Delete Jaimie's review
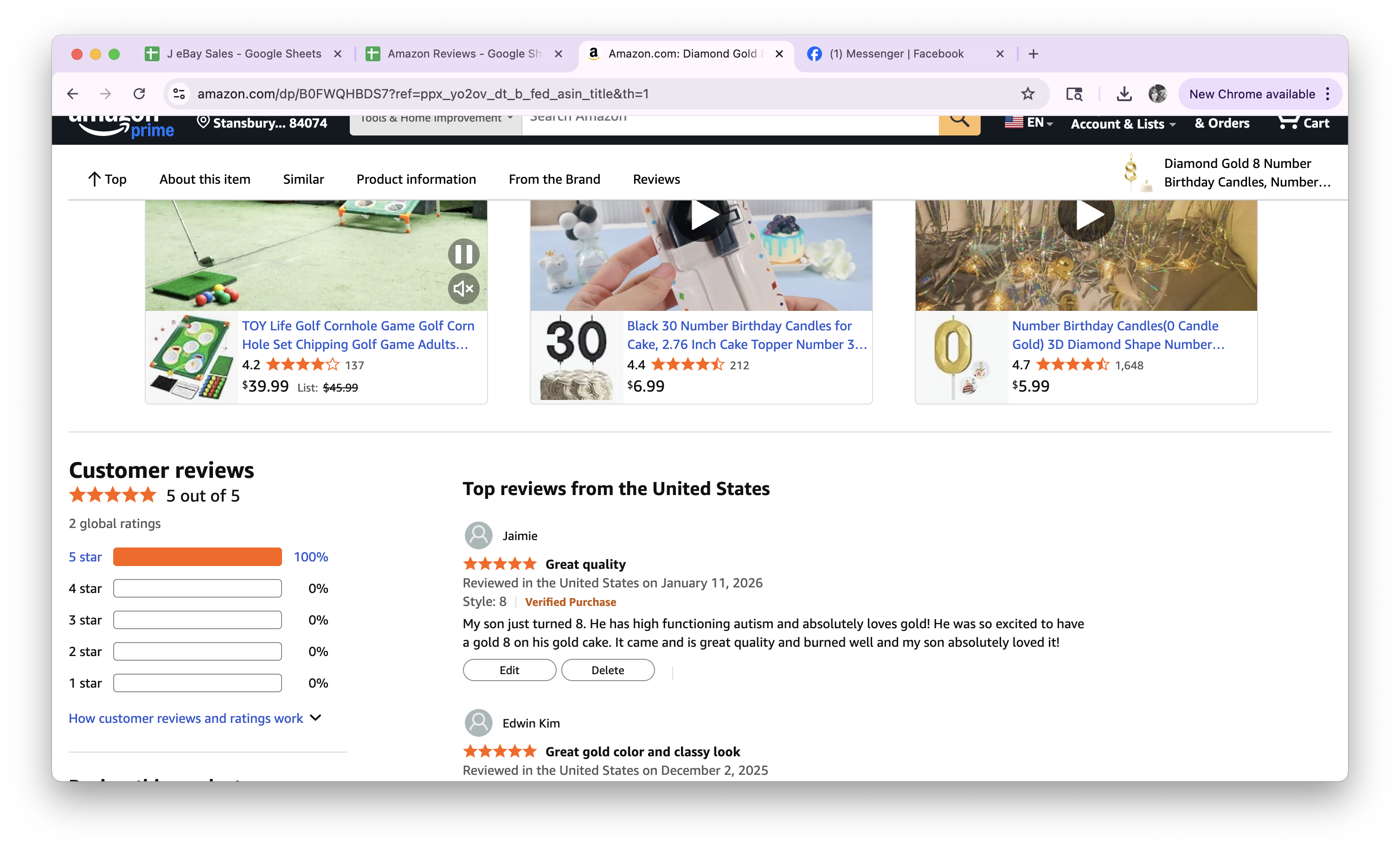This screenshot has width=1400, height=850. [607, 670]
